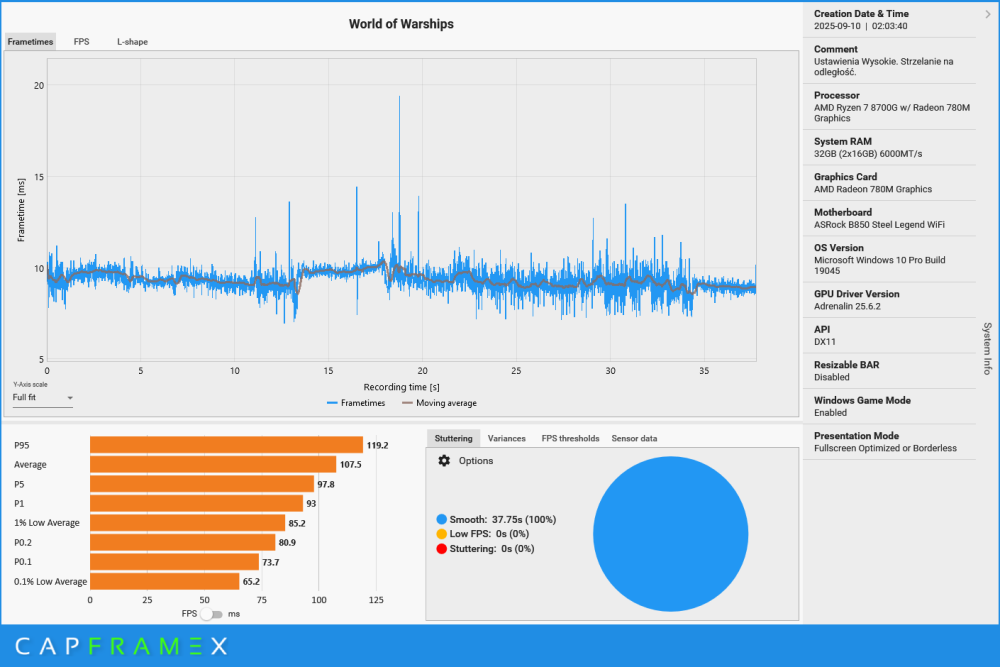Click Motherboard 'ASRock B850 Steel Legend WiFi'
Screen dimensions: 1000x667
click(x=879, y=224)
